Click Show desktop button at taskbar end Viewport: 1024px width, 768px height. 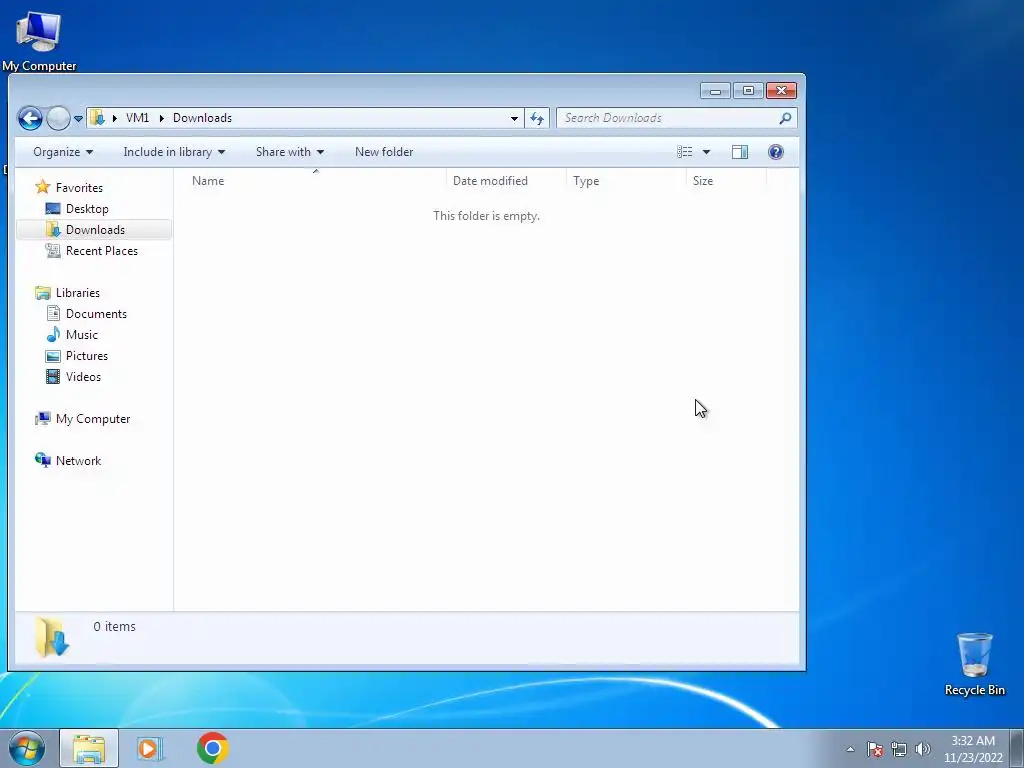tap(1017, 748)
